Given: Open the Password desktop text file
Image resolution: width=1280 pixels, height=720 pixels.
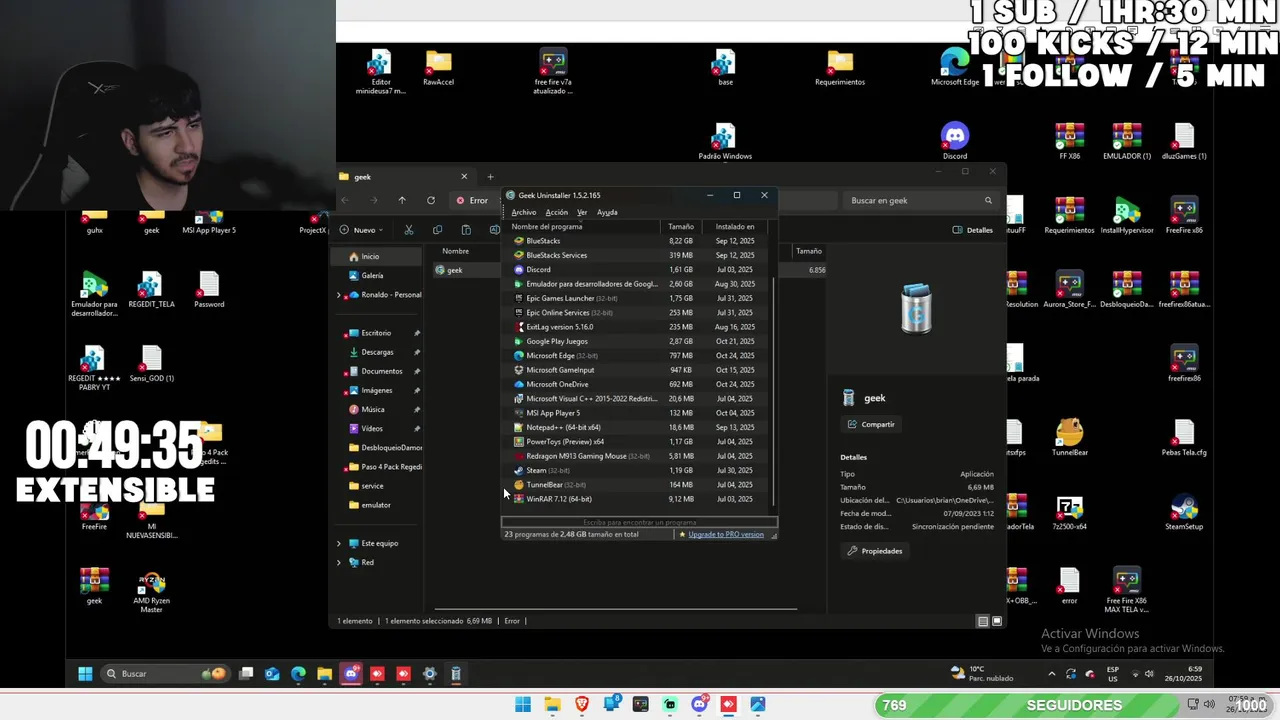Looking at the screenshot, I should (x=209, y=289).
